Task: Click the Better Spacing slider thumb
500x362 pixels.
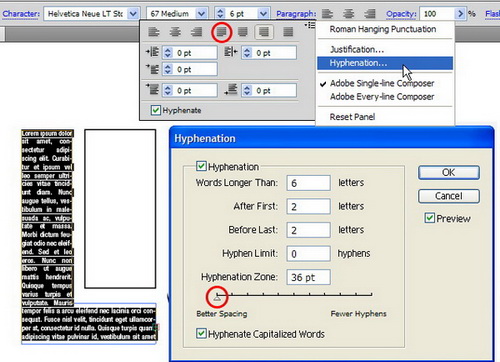Action: [217, 297]
